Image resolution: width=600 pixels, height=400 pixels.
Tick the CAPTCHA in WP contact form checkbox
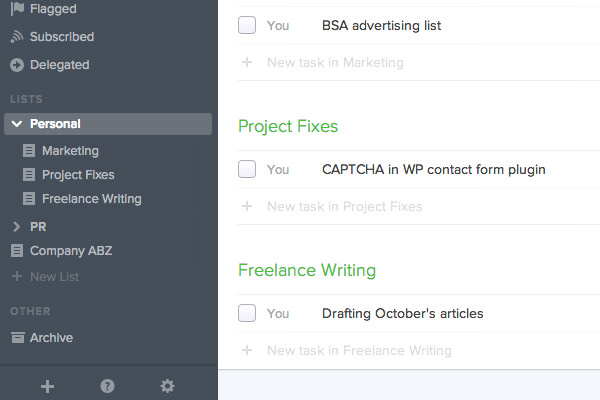coord(247,169)
